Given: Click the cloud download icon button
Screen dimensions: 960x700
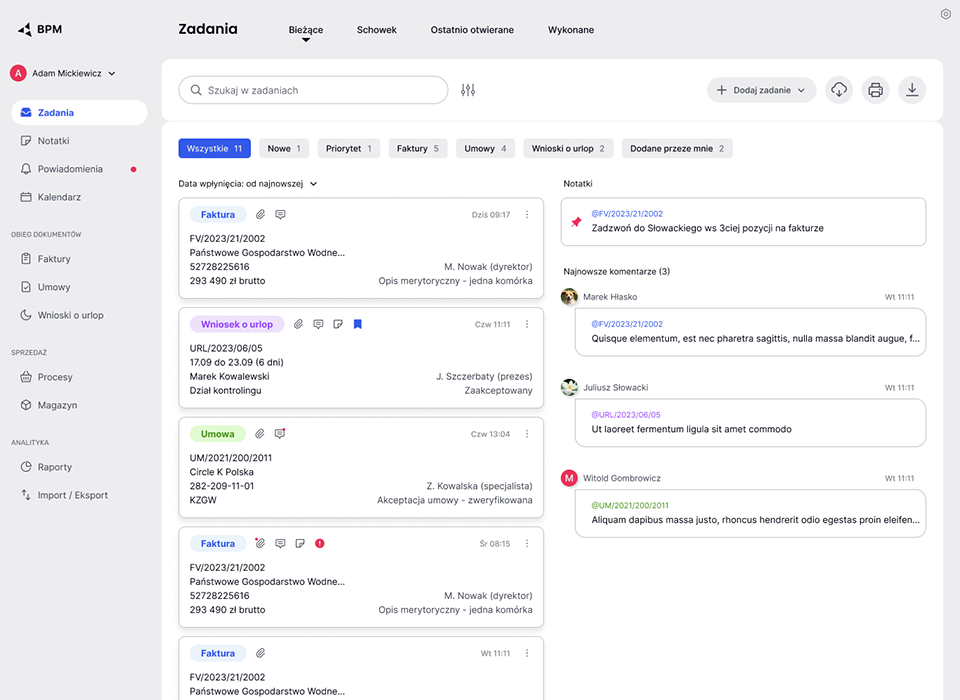Looking at the screenshot, I should coord(839,90).
